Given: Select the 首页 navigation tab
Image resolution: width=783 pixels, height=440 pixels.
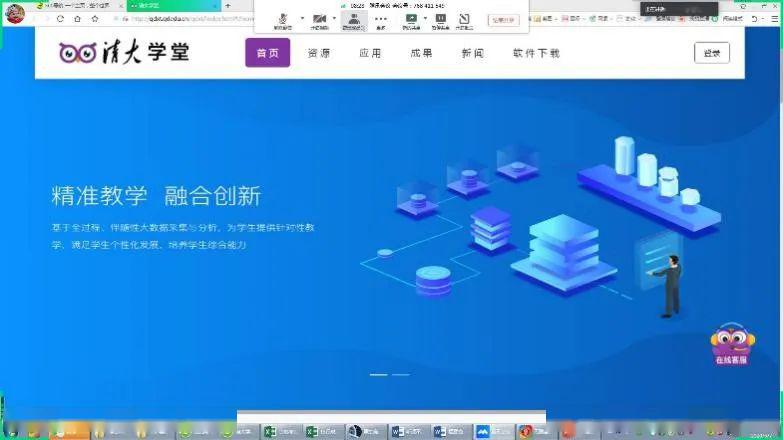Looking at the screenshot, I should pos(268,52).
